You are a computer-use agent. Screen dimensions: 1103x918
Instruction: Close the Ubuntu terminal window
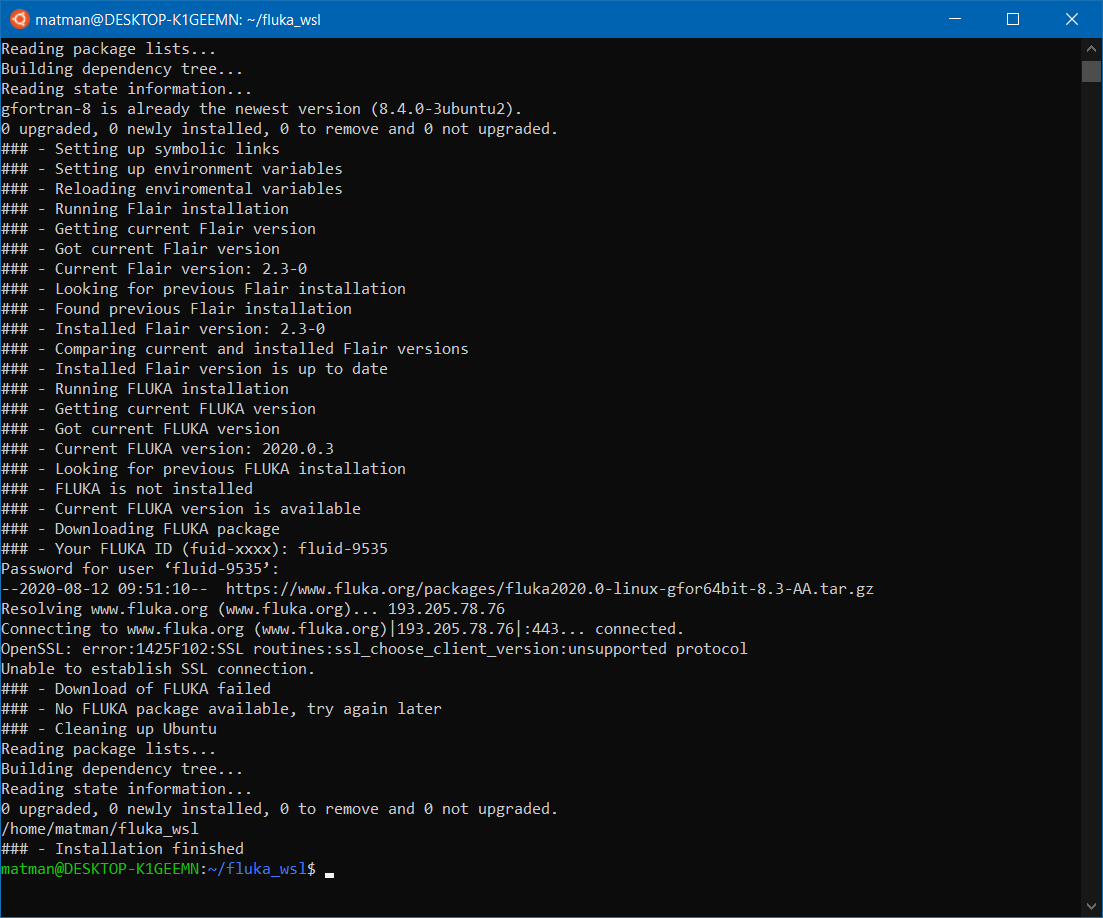click(x=1071, y=19)
